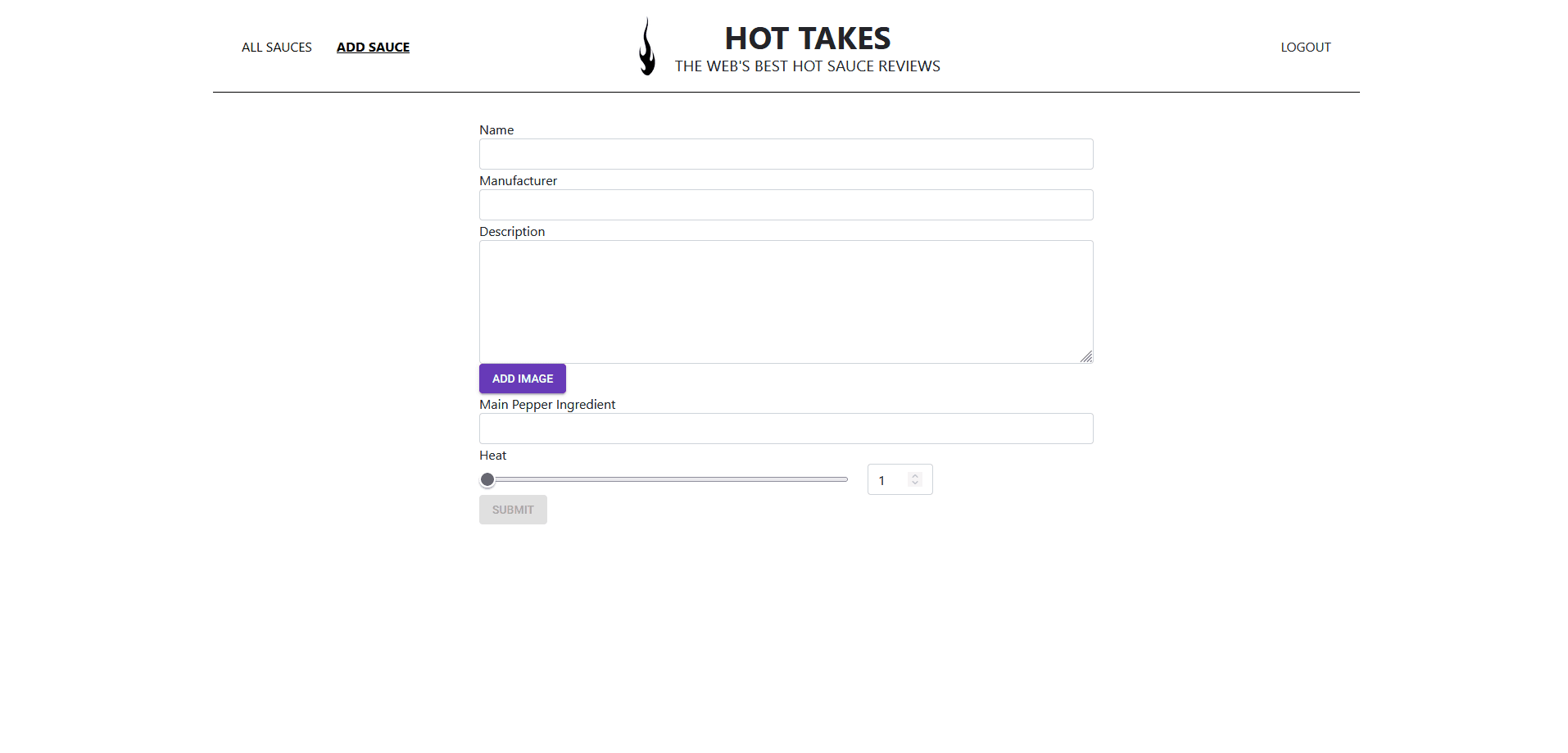Navigate to ALL SAUCES
1568x753 pixels.
[x=276, y=47]
